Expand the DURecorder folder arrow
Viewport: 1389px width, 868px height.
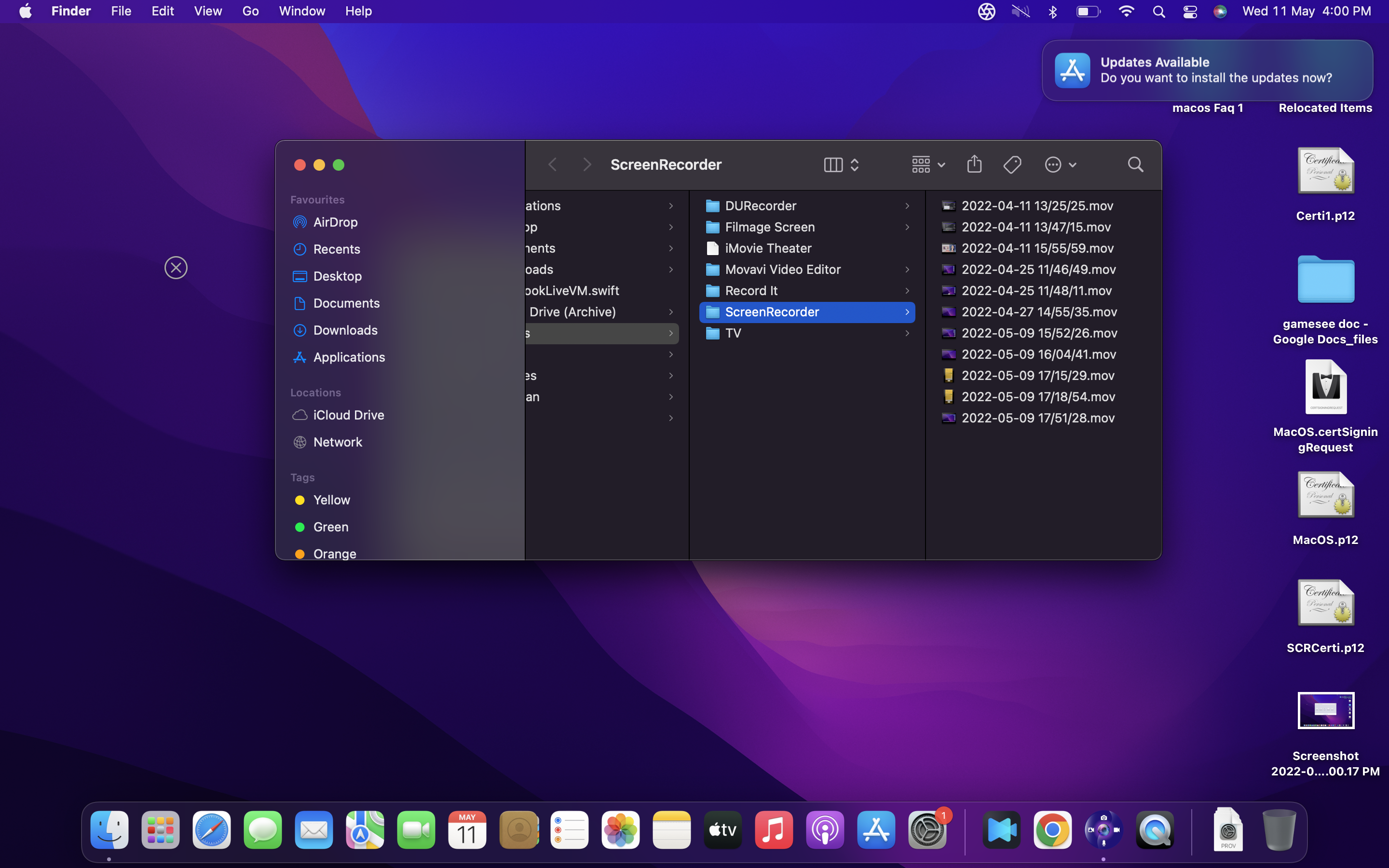pyautogui.click(x=907, y=206)
